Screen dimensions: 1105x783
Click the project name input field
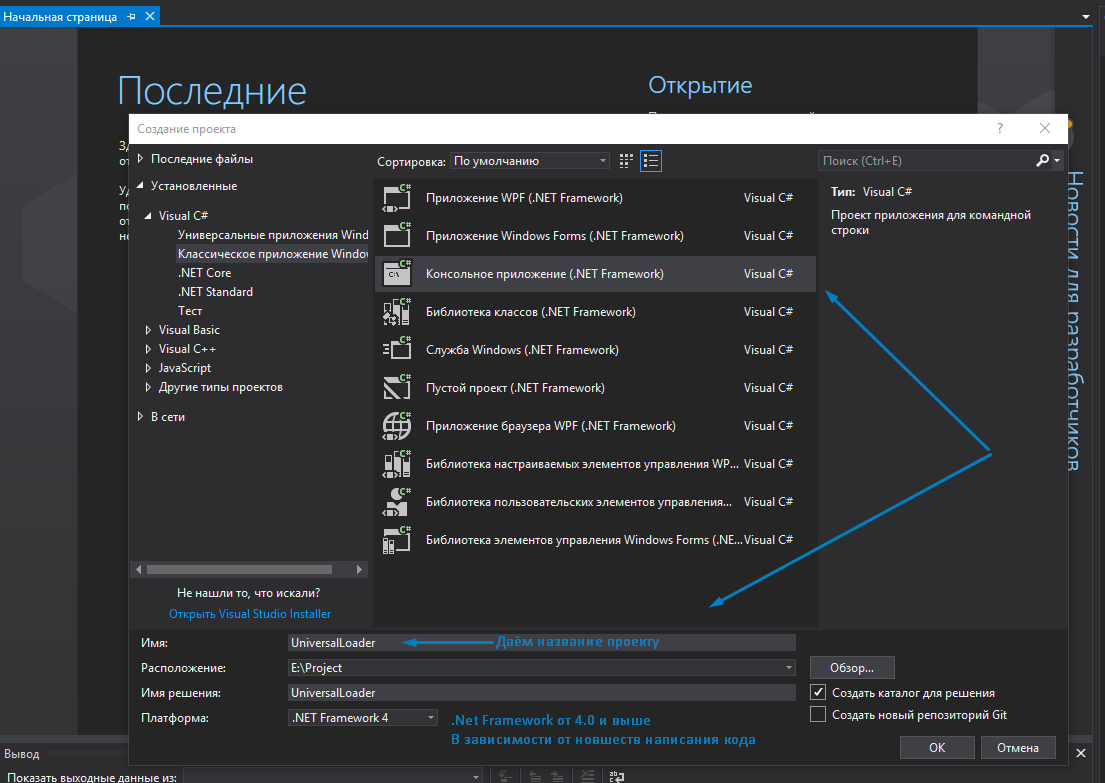(x=542, y=643)
